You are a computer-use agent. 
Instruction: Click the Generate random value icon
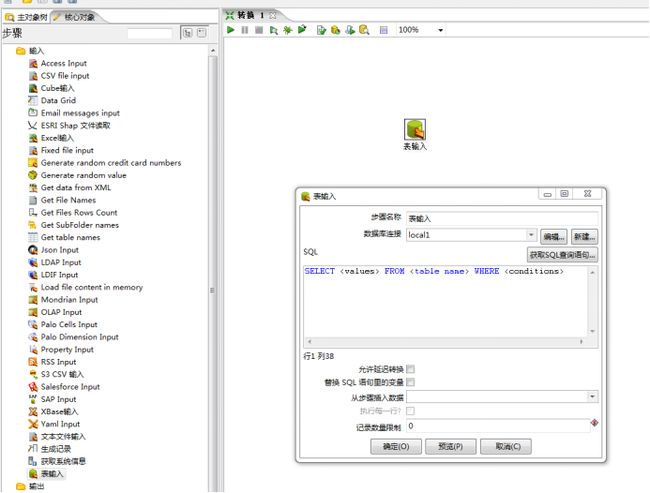(33, 175)
